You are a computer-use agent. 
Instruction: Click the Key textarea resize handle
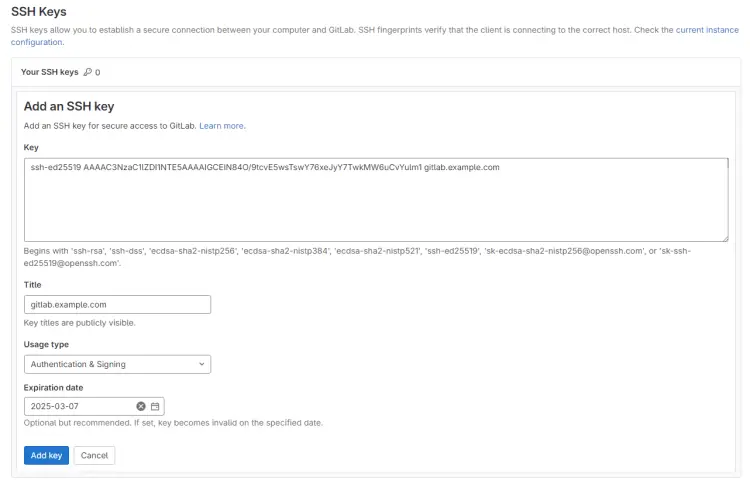[724, 237]
